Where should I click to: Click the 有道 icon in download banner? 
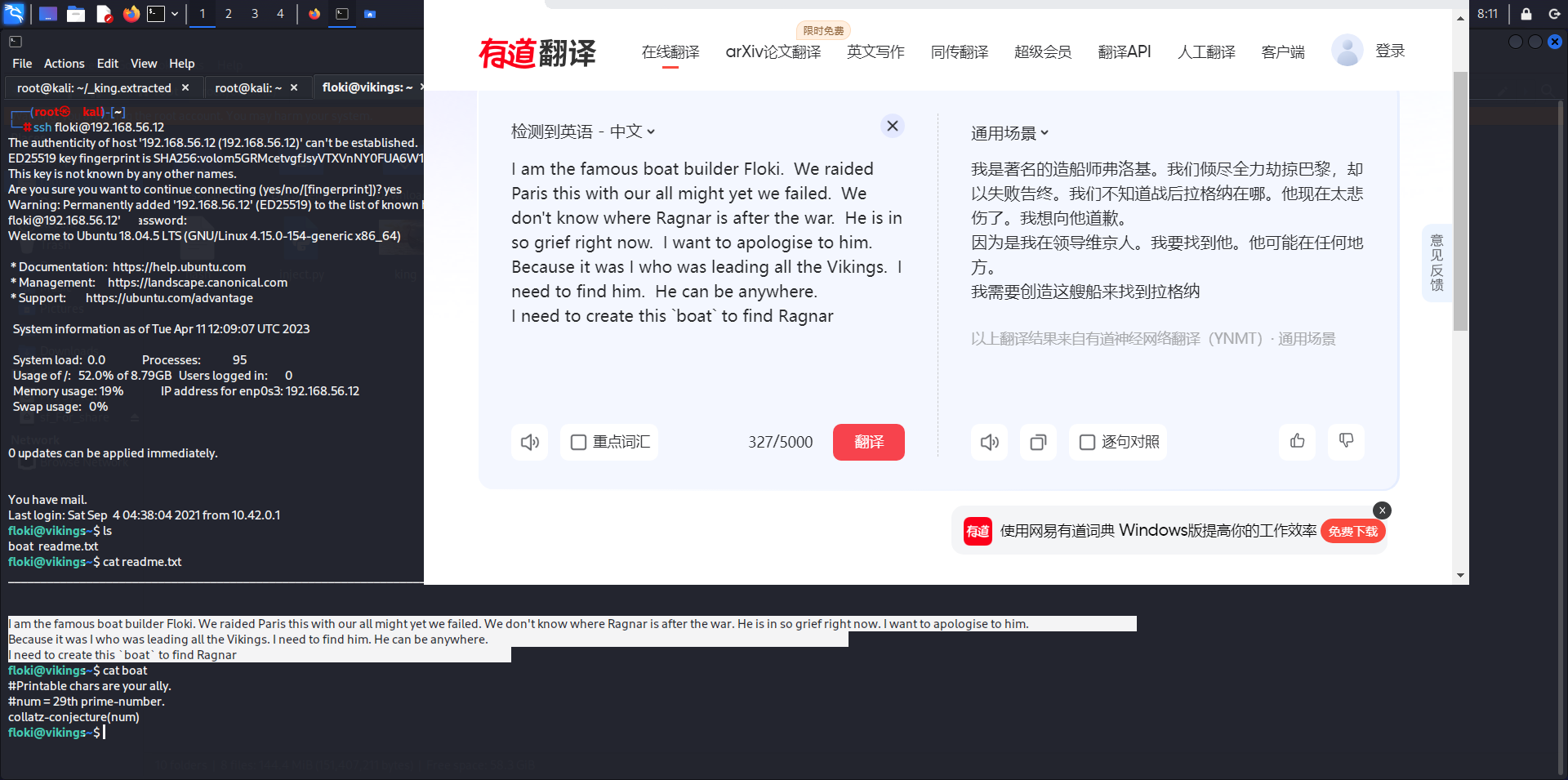(978, 531)
